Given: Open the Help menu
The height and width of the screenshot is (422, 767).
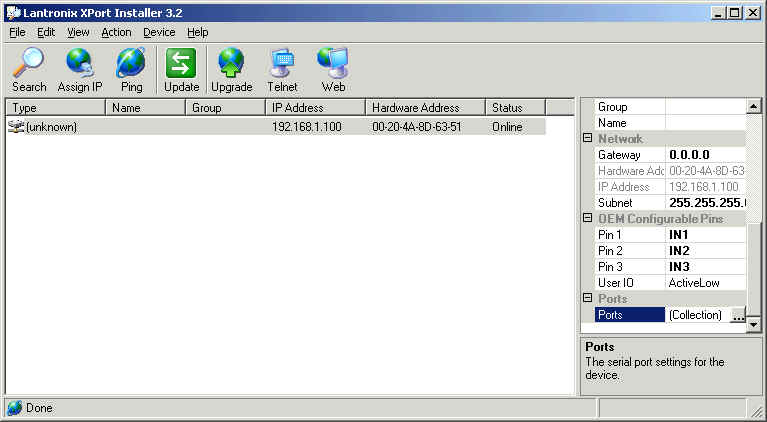Looking at the screenshot, I should tap(198, 32).
